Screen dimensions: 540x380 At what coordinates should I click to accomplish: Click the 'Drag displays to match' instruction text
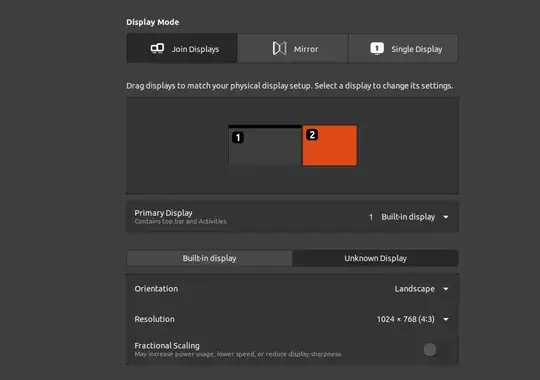point(290,86)
